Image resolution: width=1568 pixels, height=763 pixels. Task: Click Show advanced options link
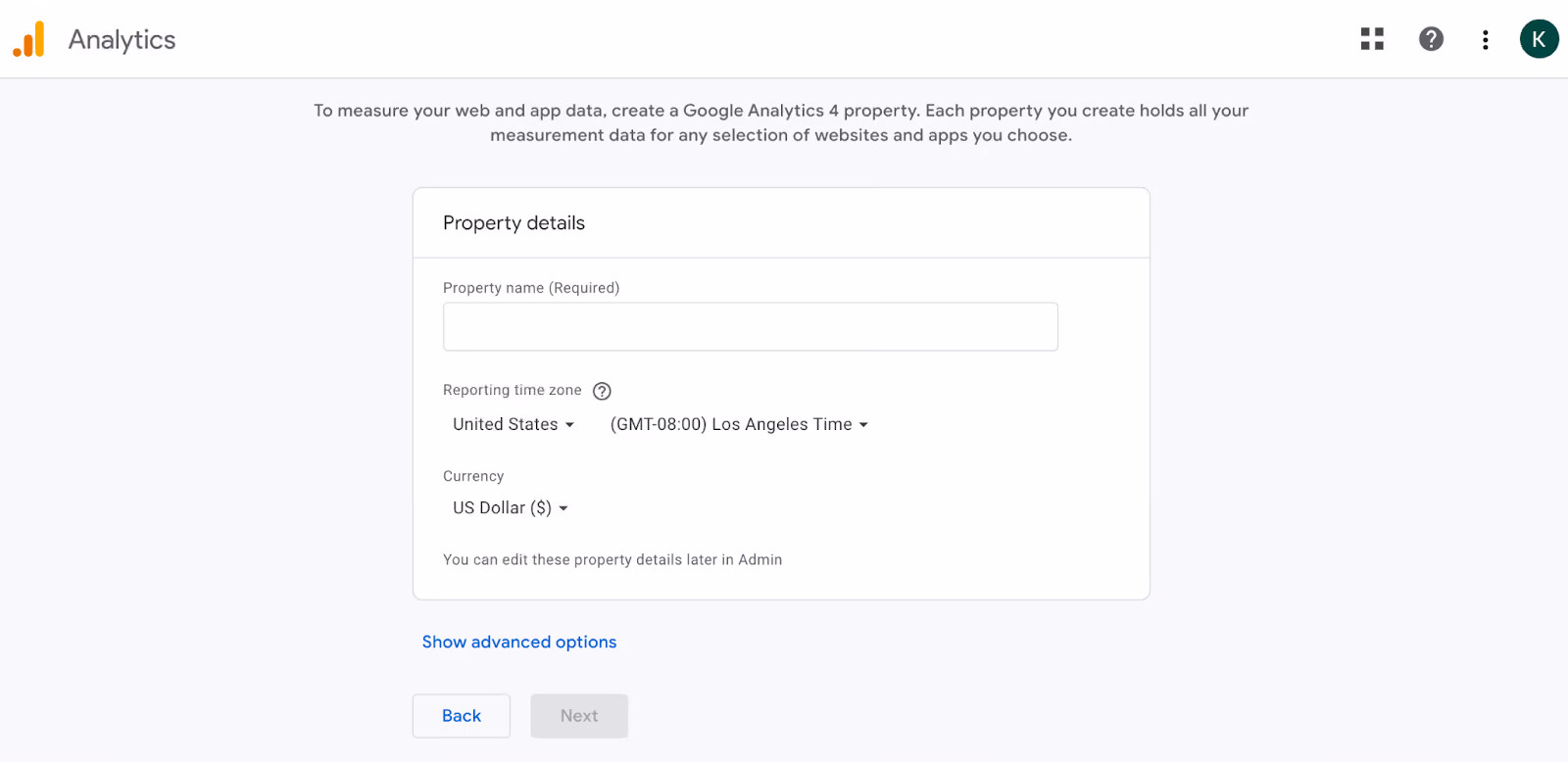tap(519, 642)
